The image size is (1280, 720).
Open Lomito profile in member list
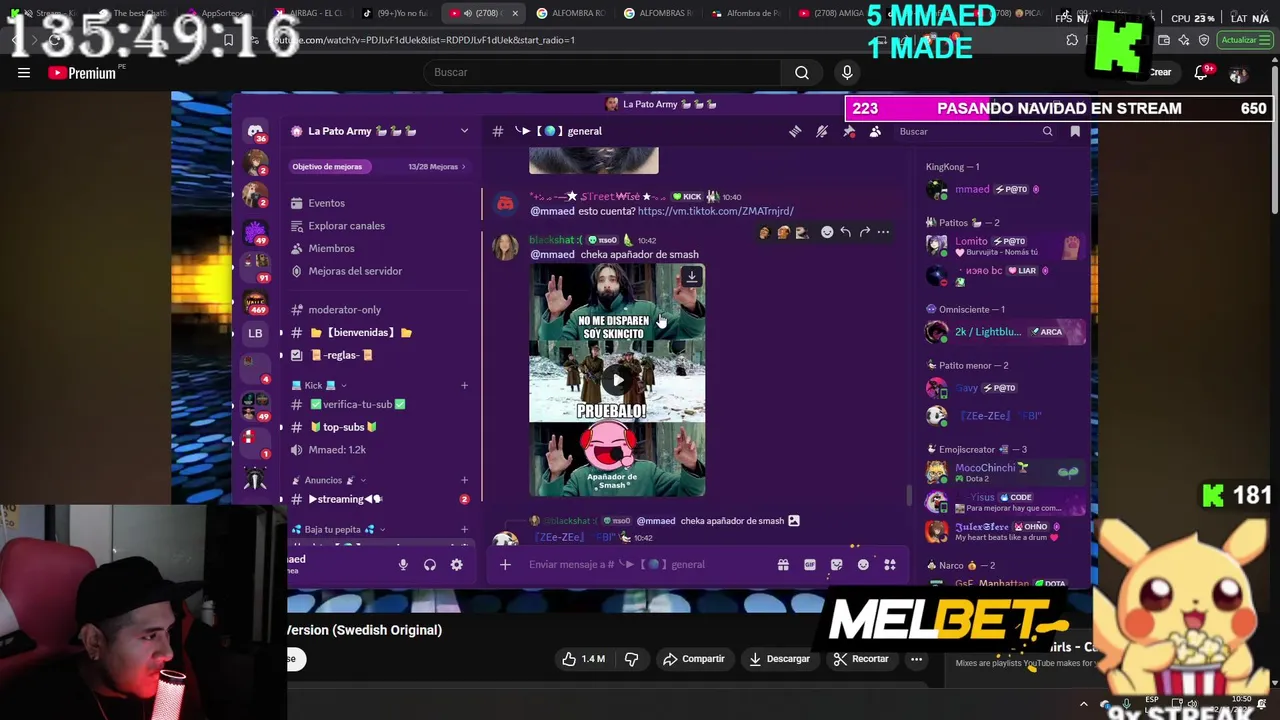(x=1005, y=246)
